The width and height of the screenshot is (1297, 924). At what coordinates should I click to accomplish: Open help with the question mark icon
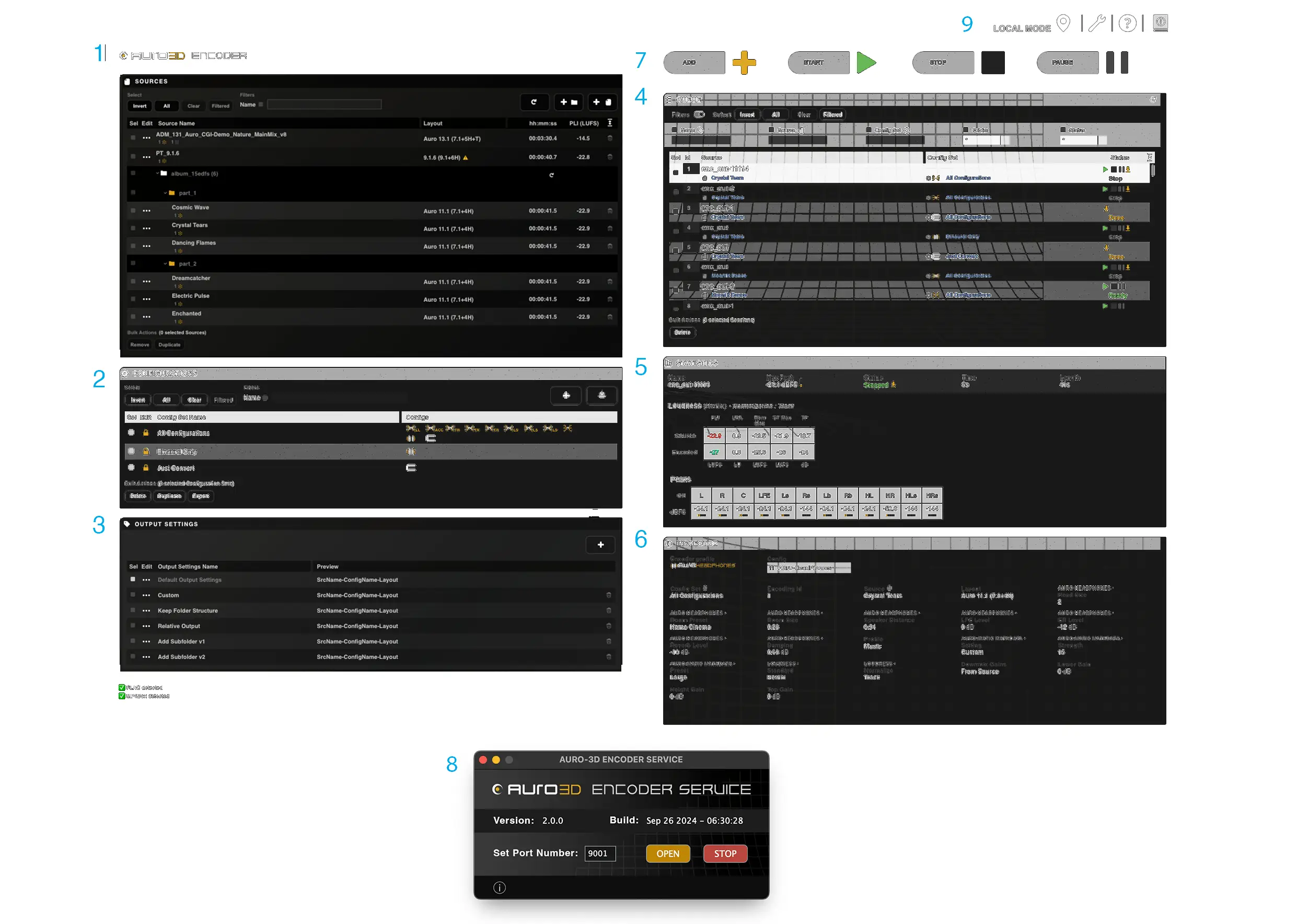[x=1128, y=24]
